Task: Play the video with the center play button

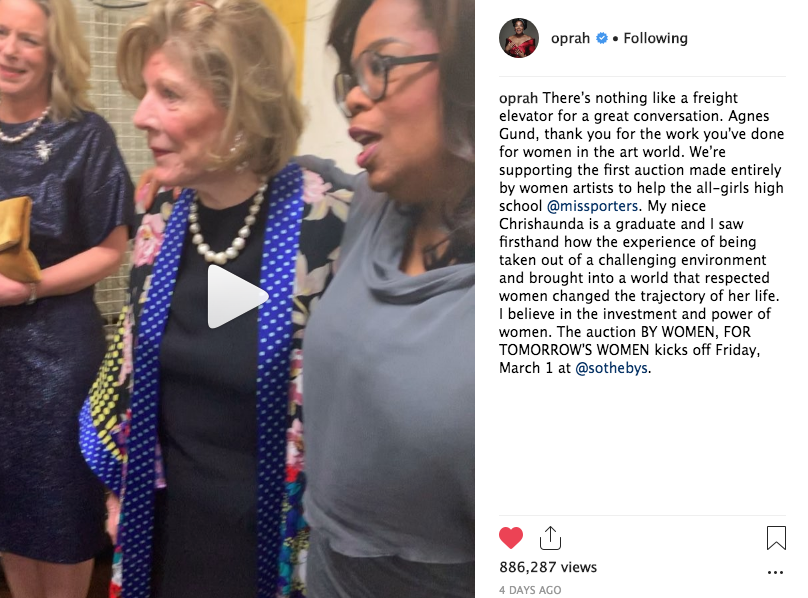Action: pos(237,296)
